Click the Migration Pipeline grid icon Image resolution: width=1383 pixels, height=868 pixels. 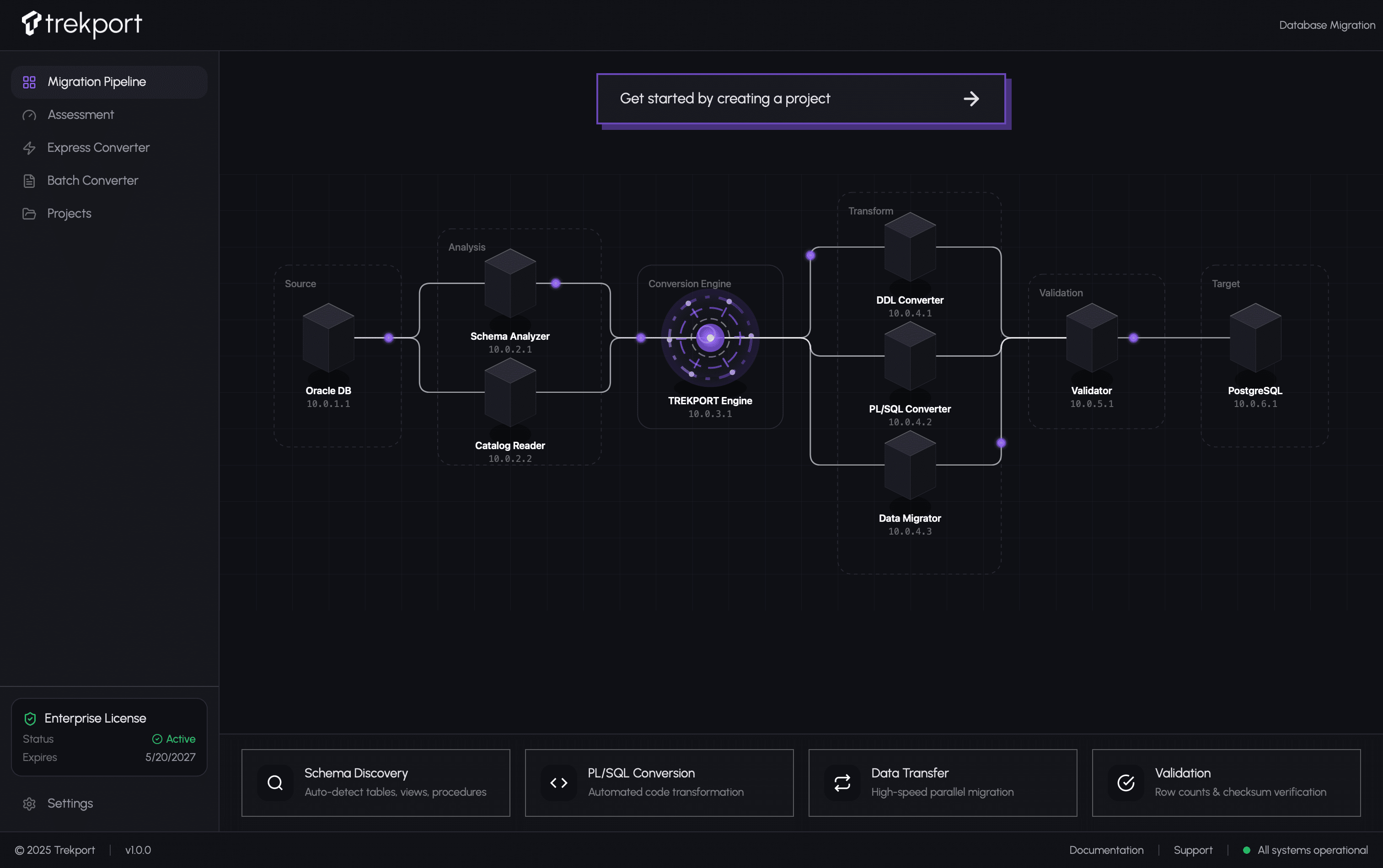(x=29, y=82)
